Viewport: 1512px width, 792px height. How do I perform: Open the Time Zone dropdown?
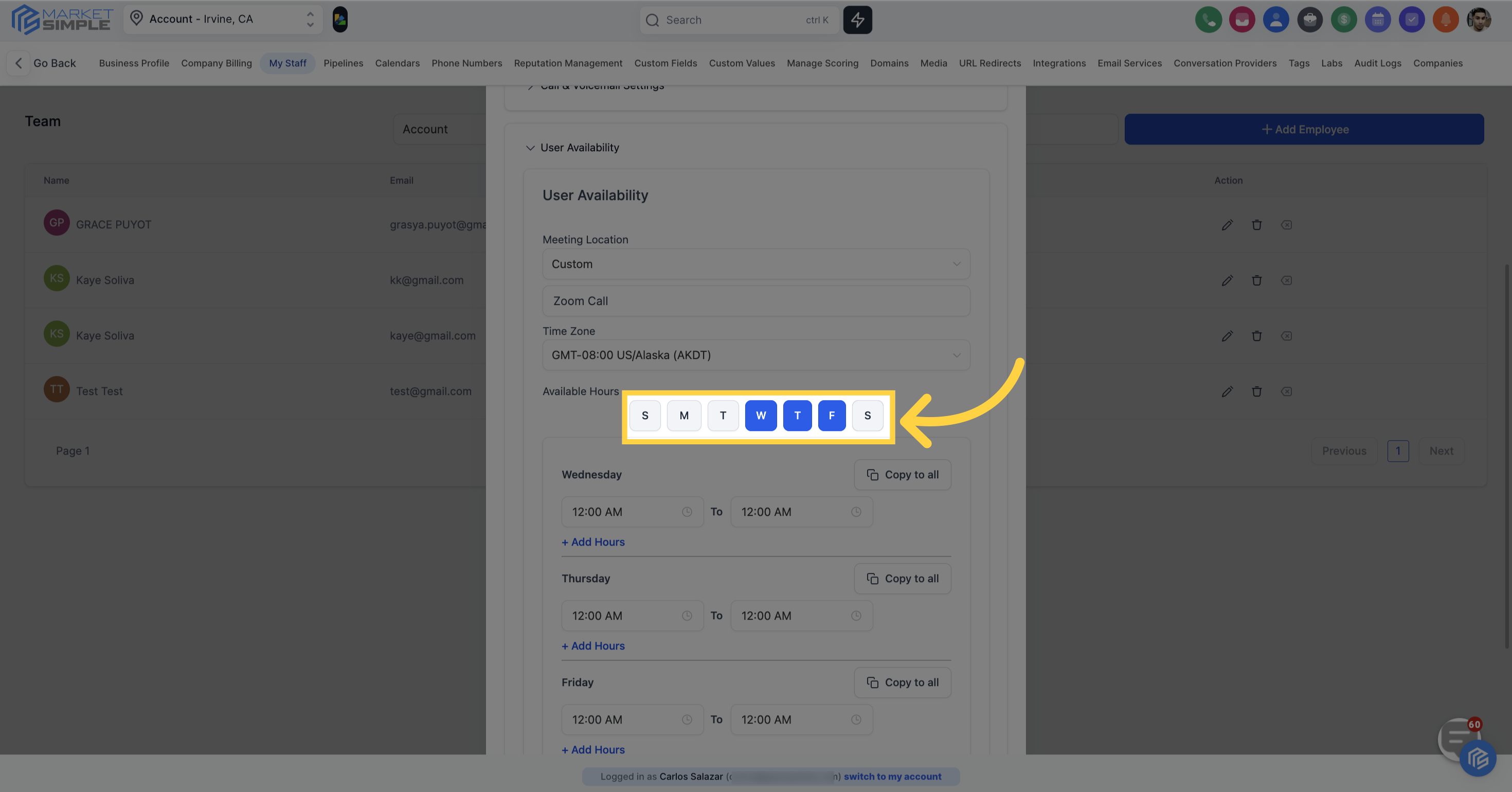click(x=756, y=355)
